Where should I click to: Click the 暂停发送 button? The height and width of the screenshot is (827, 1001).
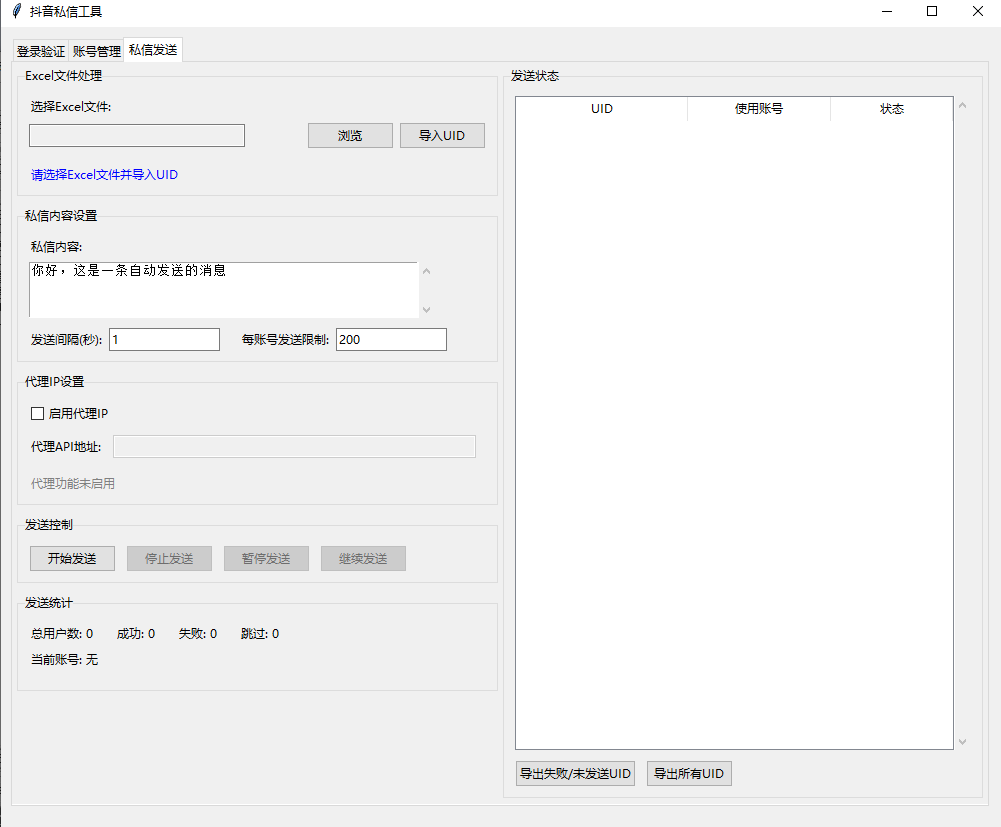265,558
